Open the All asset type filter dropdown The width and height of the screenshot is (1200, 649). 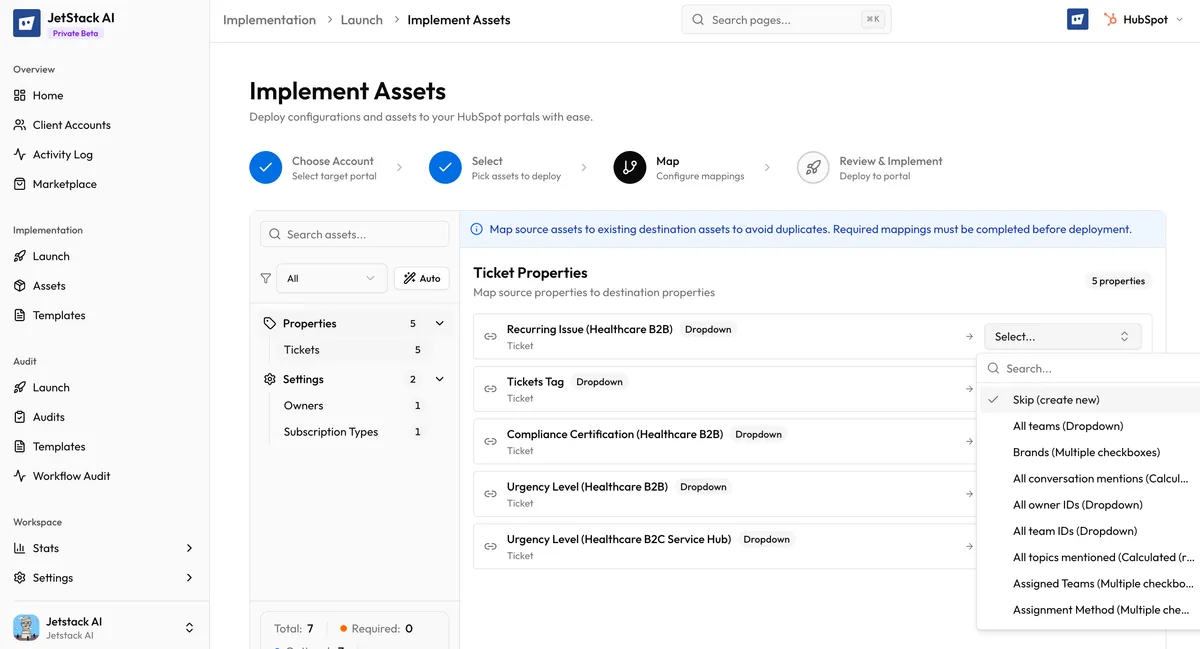(331, 278)
